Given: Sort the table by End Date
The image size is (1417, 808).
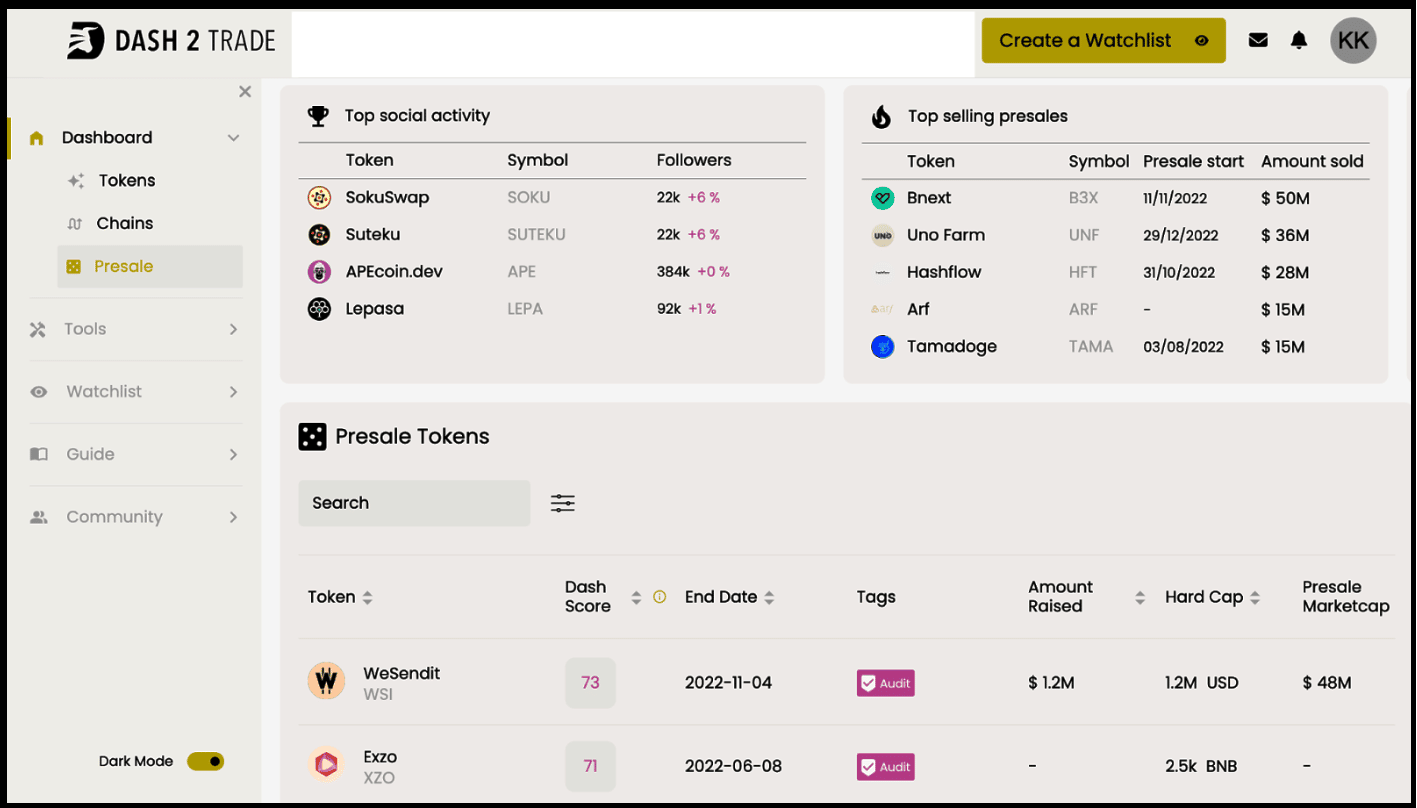Looking at the screenshot, I should [769, 597].
